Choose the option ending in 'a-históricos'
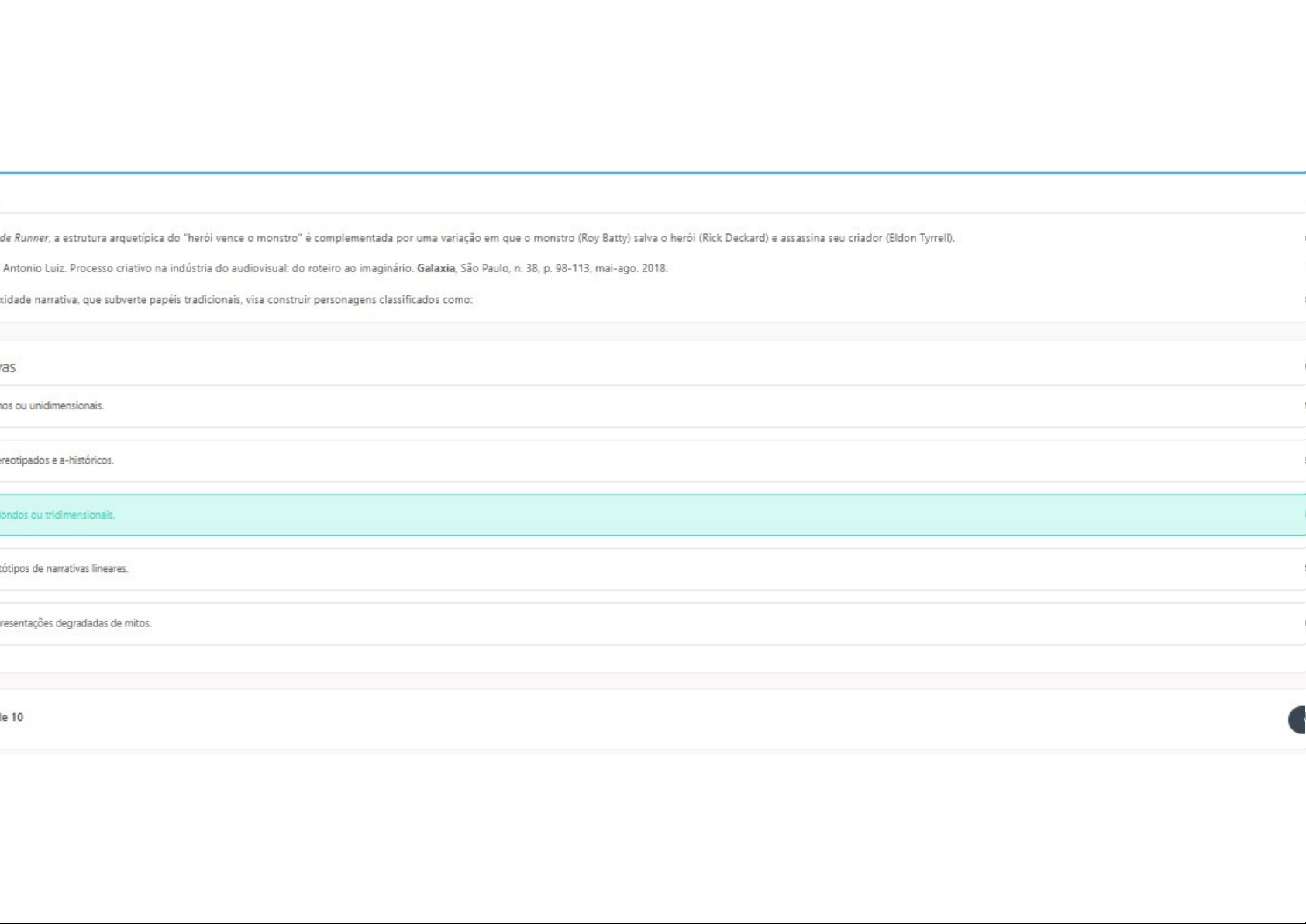The height and width of the screenshot is (924, 1306). point(58,460)
